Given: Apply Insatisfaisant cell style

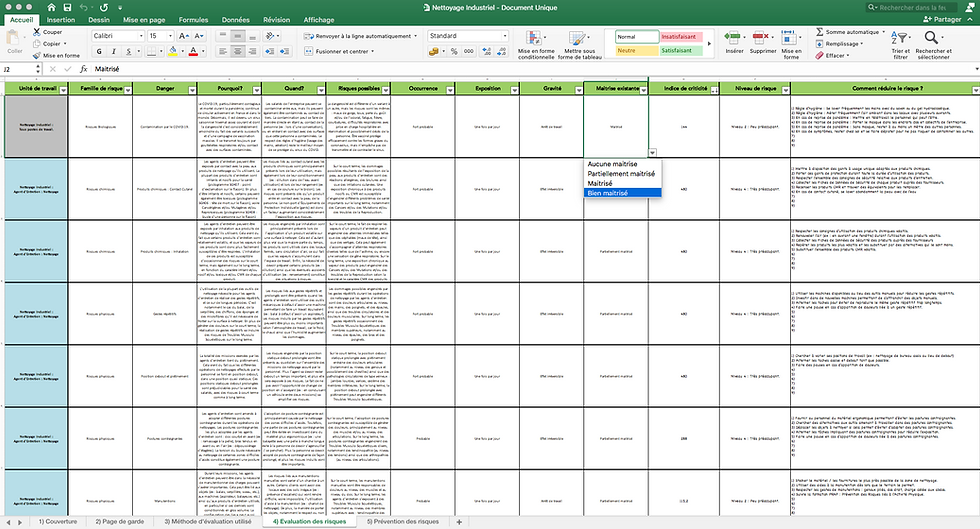Looking at the screenshot, I should pos(681,37).
